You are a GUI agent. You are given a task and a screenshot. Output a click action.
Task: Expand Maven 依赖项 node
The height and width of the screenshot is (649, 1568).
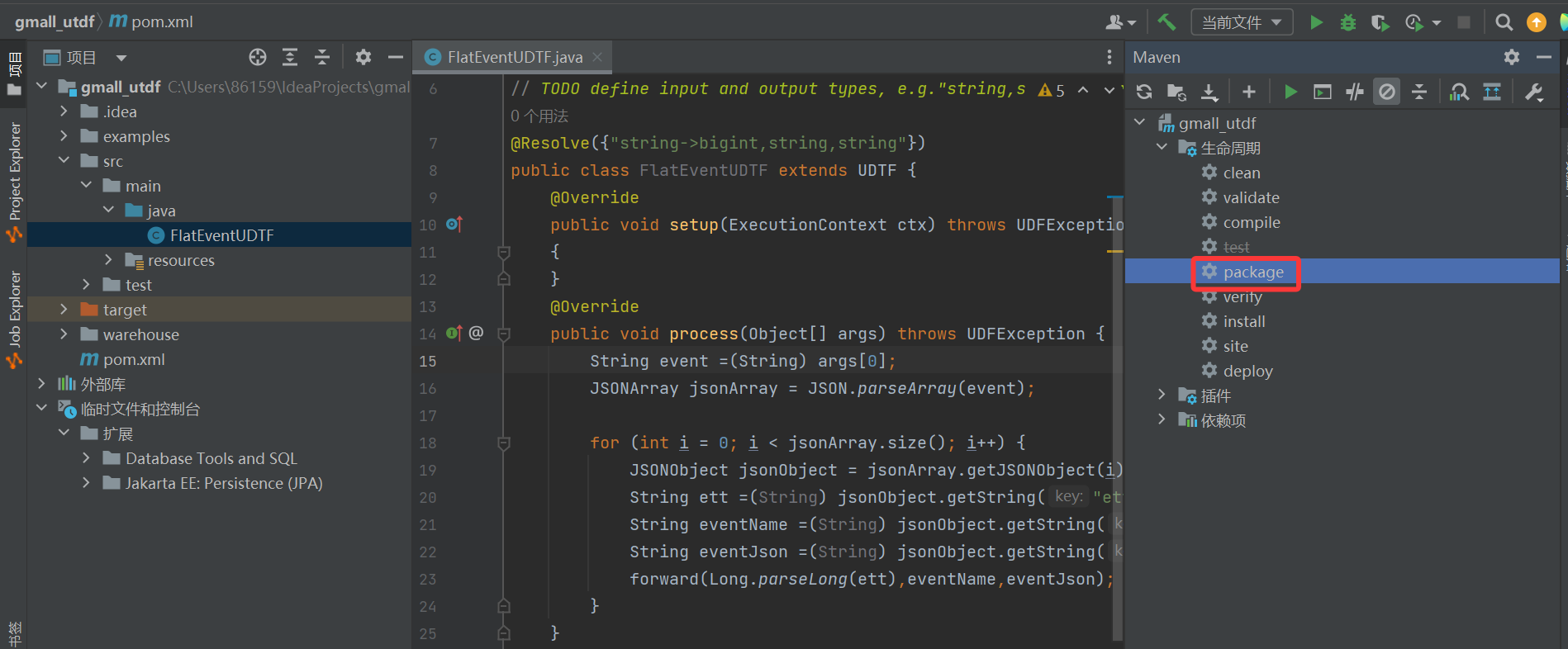tap(1162, 419)
